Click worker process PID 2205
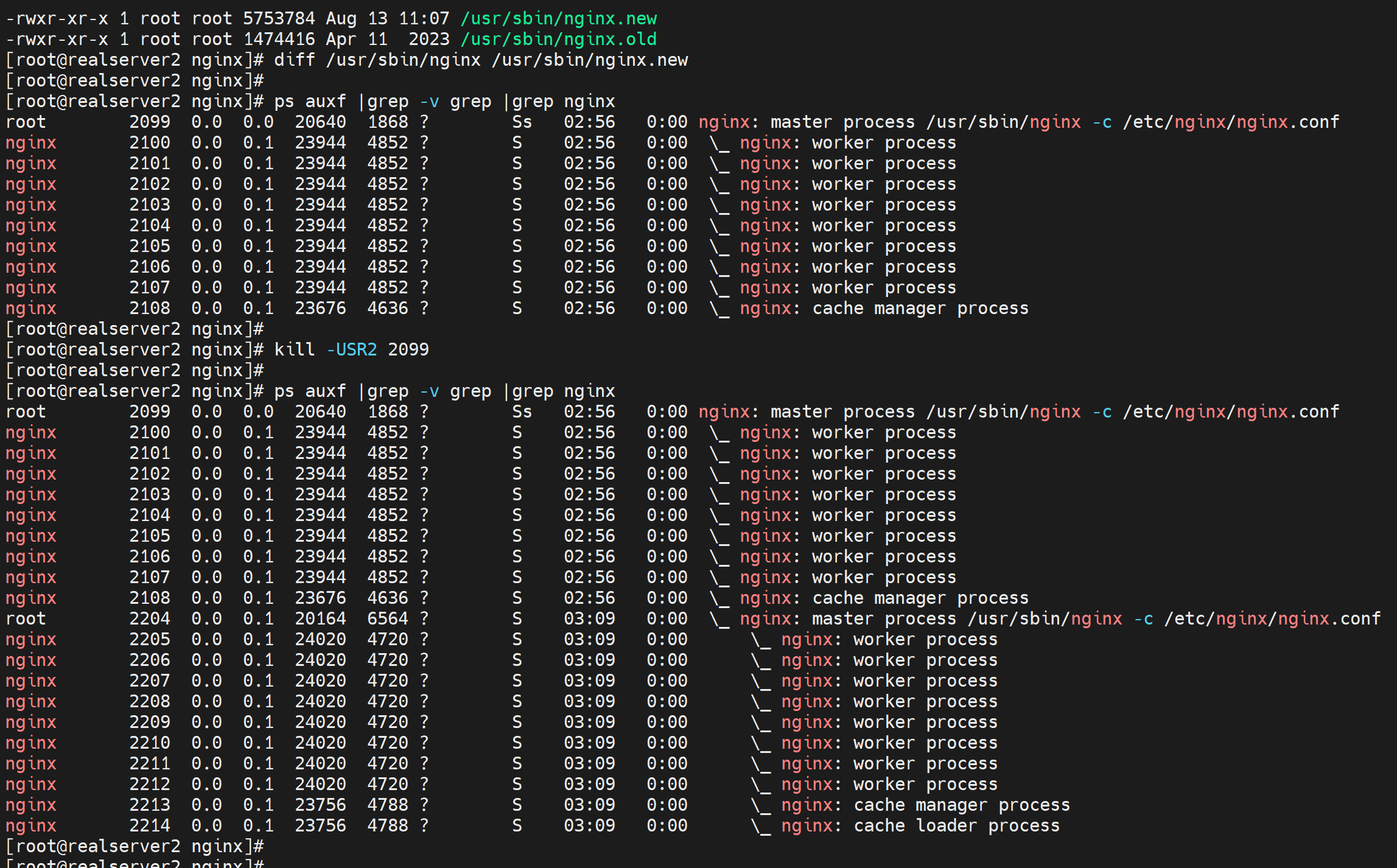Screen dimensions: 1397x868 point(149,639)
